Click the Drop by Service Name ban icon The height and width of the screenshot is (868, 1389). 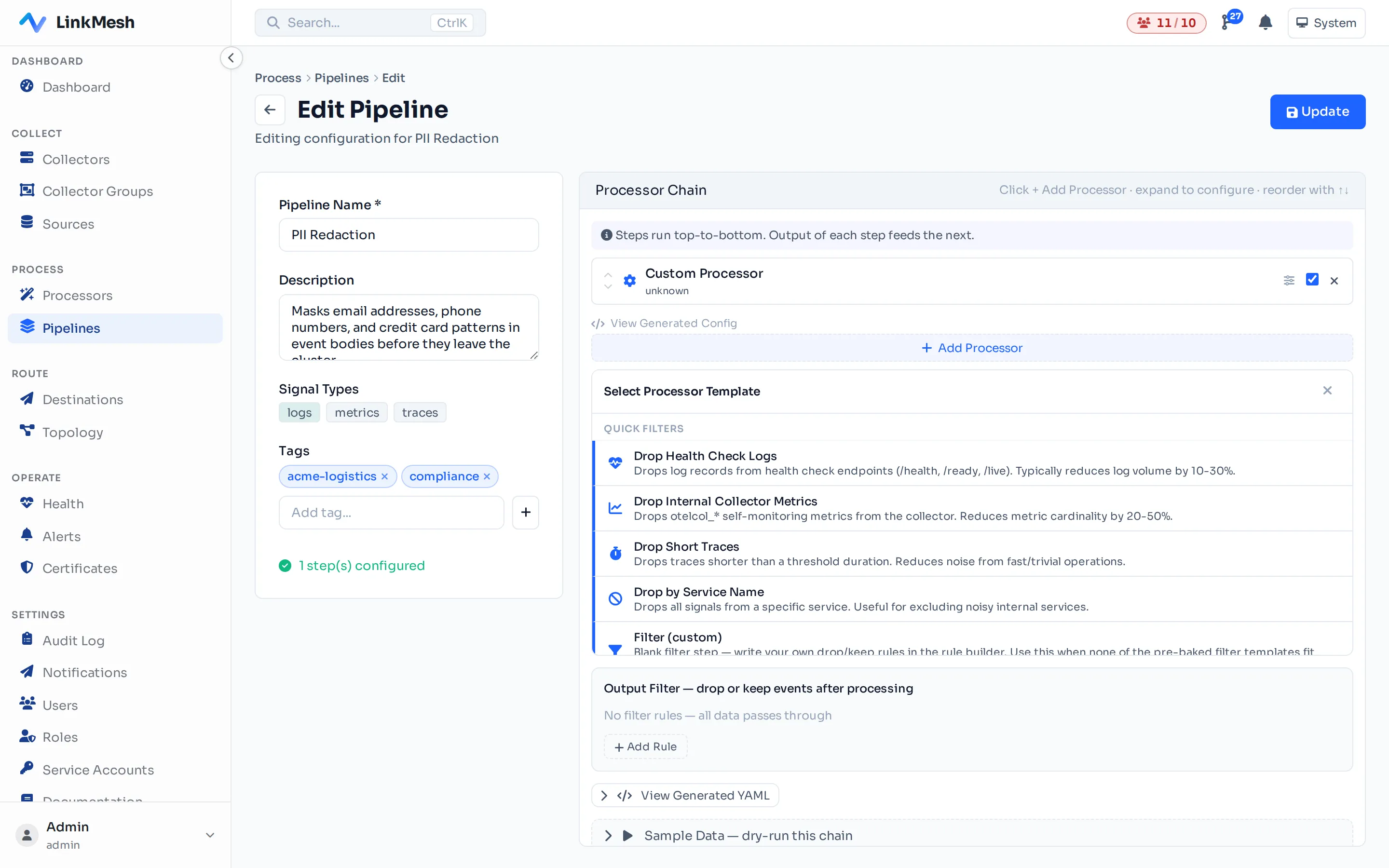[x=615, y=599]
